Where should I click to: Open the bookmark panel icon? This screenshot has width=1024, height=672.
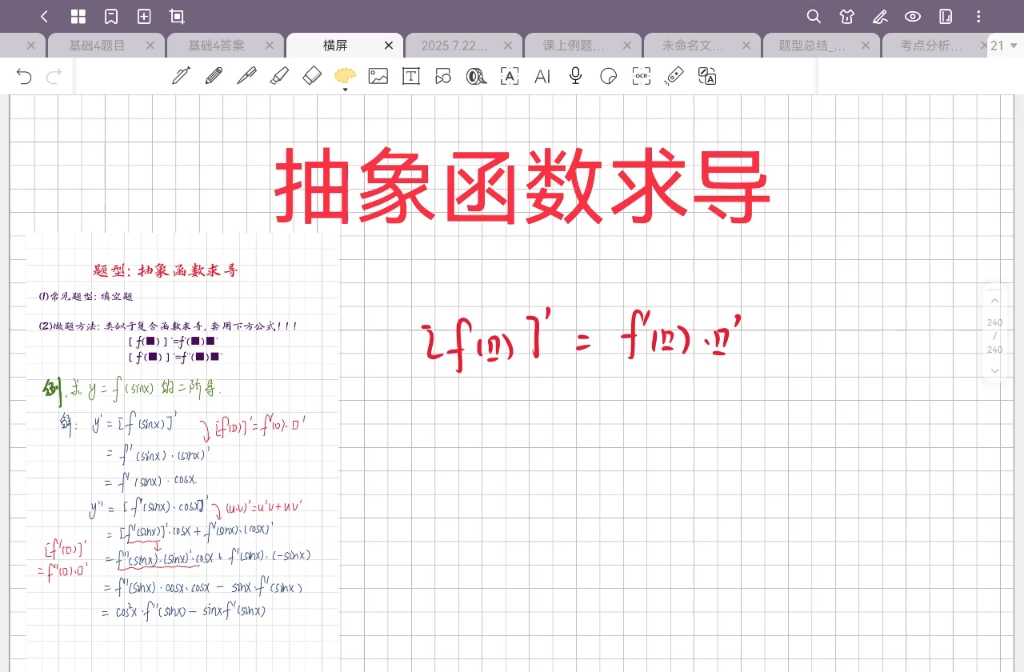[x=111, y=16]
